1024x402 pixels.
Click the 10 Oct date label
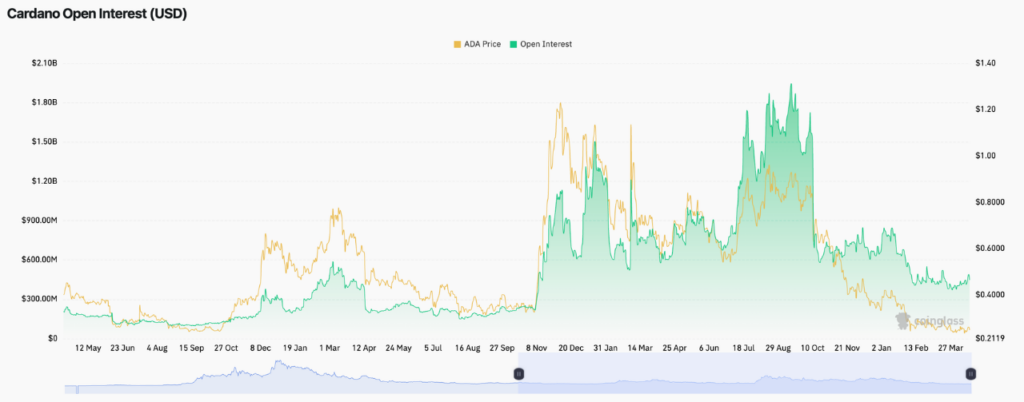(813, 348)
